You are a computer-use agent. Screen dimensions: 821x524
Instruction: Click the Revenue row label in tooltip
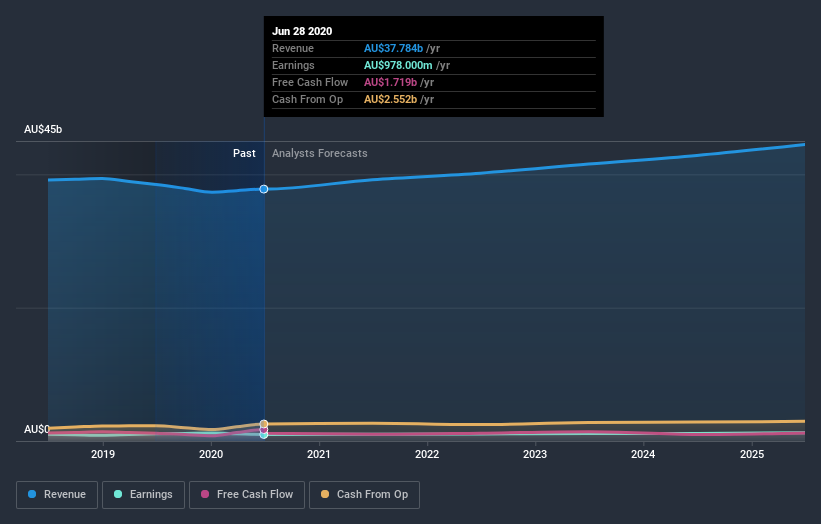coord(293,48)
